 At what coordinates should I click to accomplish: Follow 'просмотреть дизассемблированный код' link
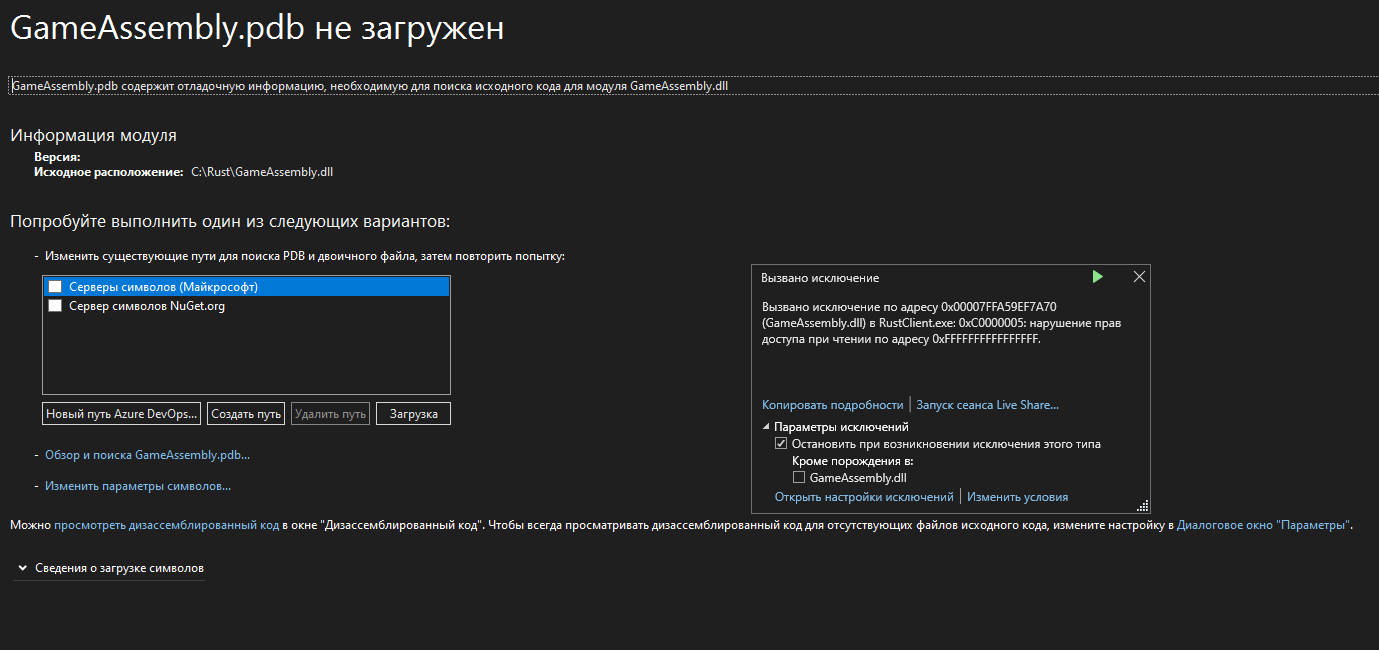pos(166,525)
